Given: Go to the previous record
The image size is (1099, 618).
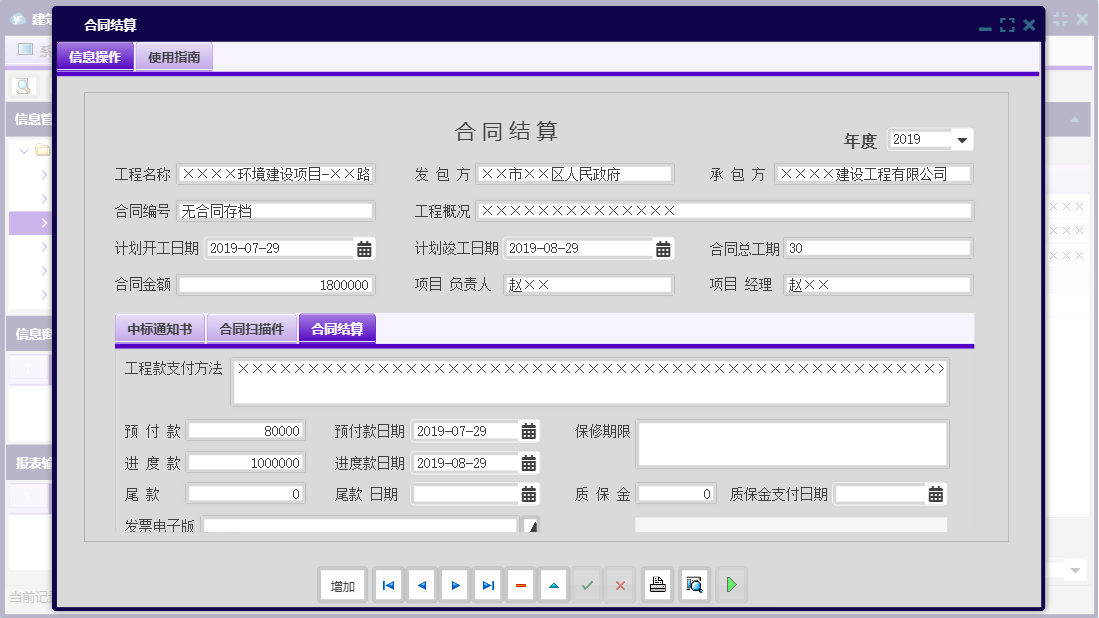Looking at the screenshot, I should tap(421, 585).
